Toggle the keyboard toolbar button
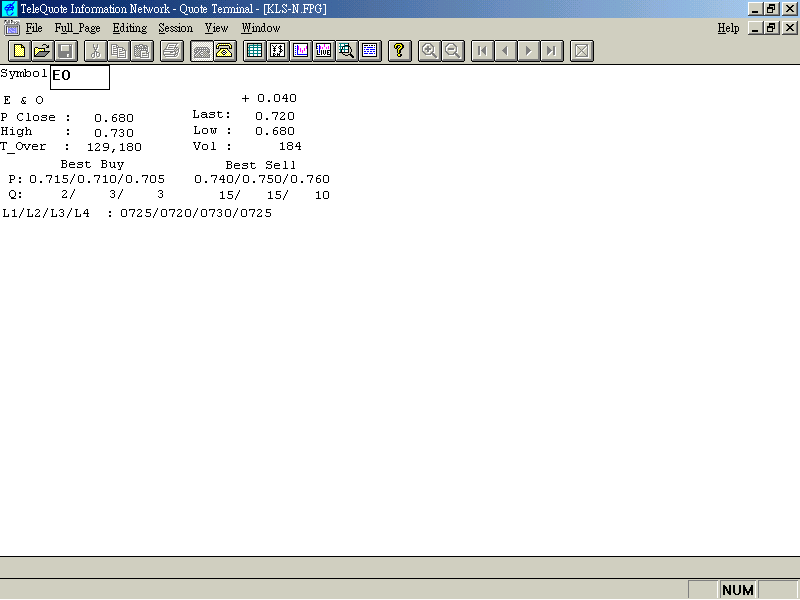The image size is (800, 600). click(202, 51)
